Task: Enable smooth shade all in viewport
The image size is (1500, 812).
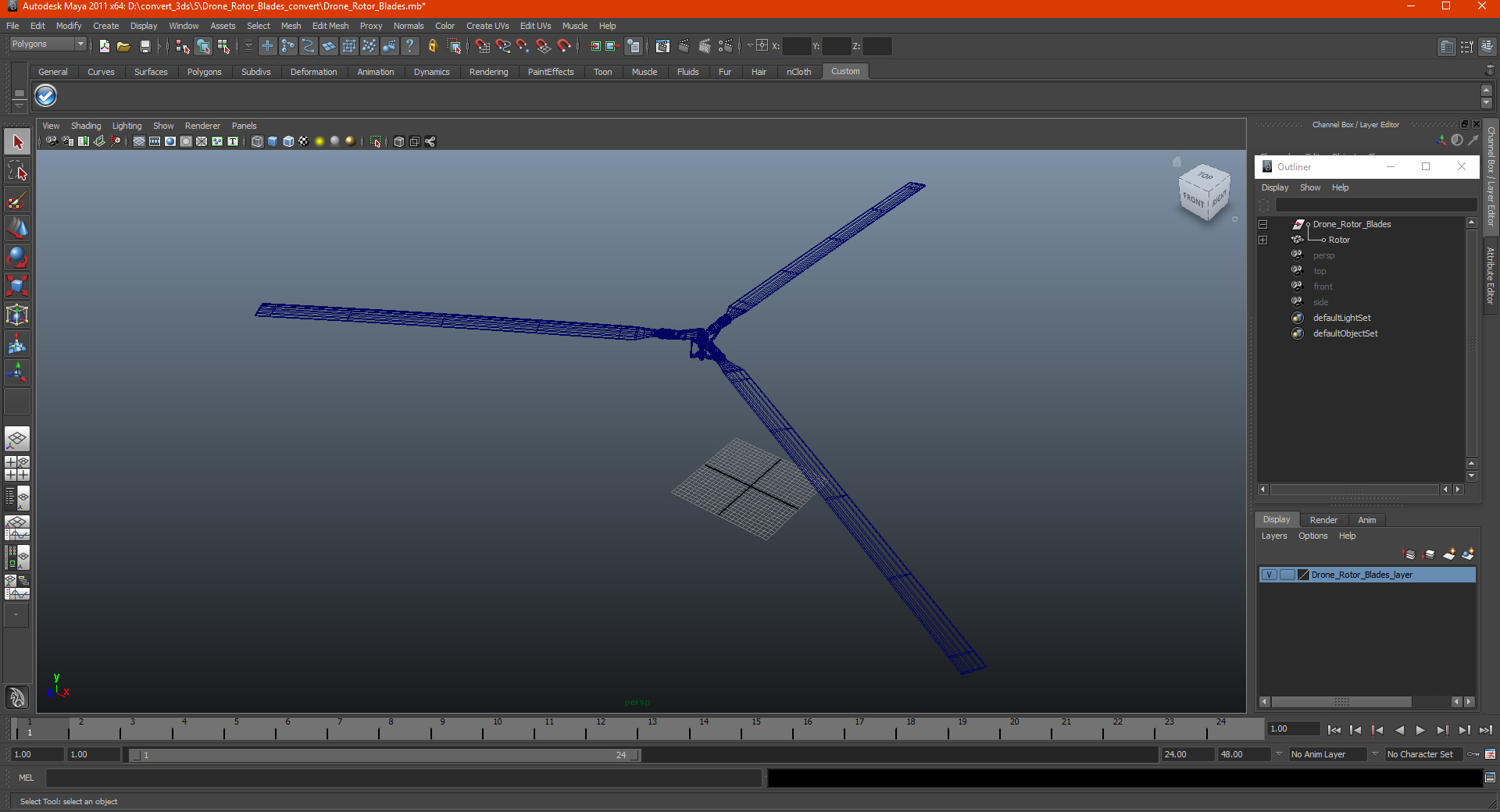Action: [x=273, y=141]
